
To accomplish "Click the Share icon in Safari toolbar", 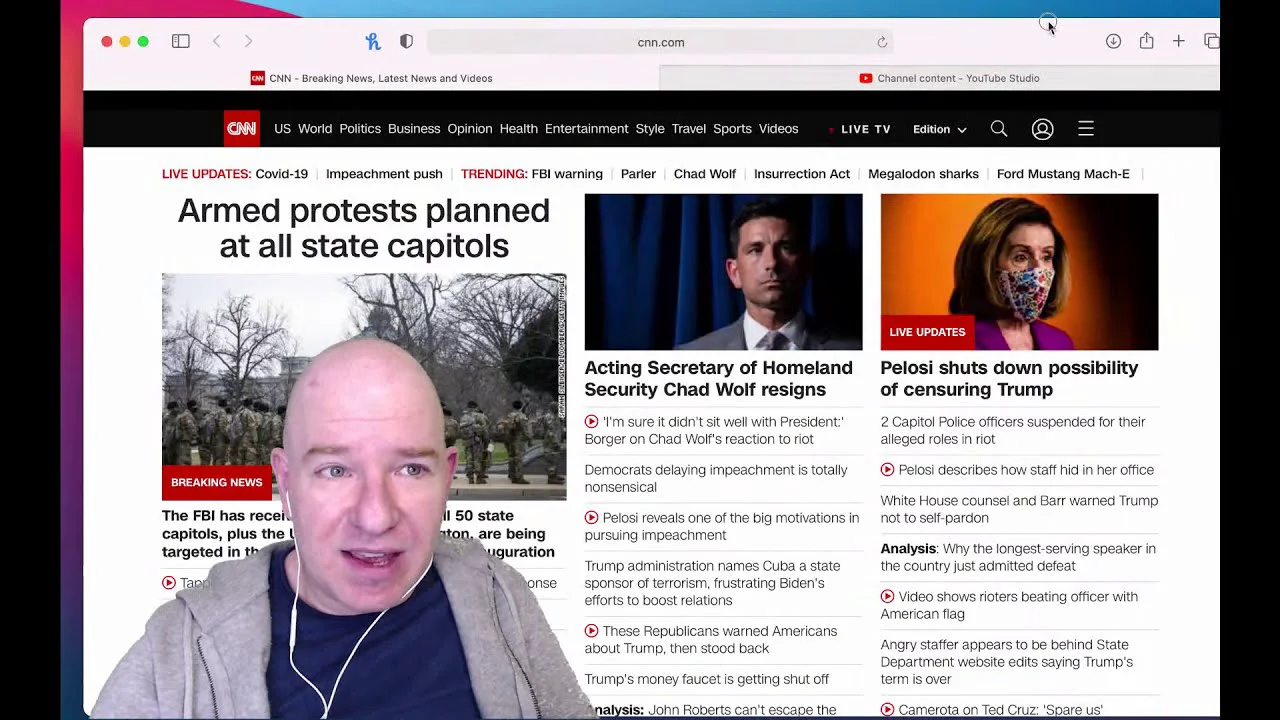I will click(1146, 41).
